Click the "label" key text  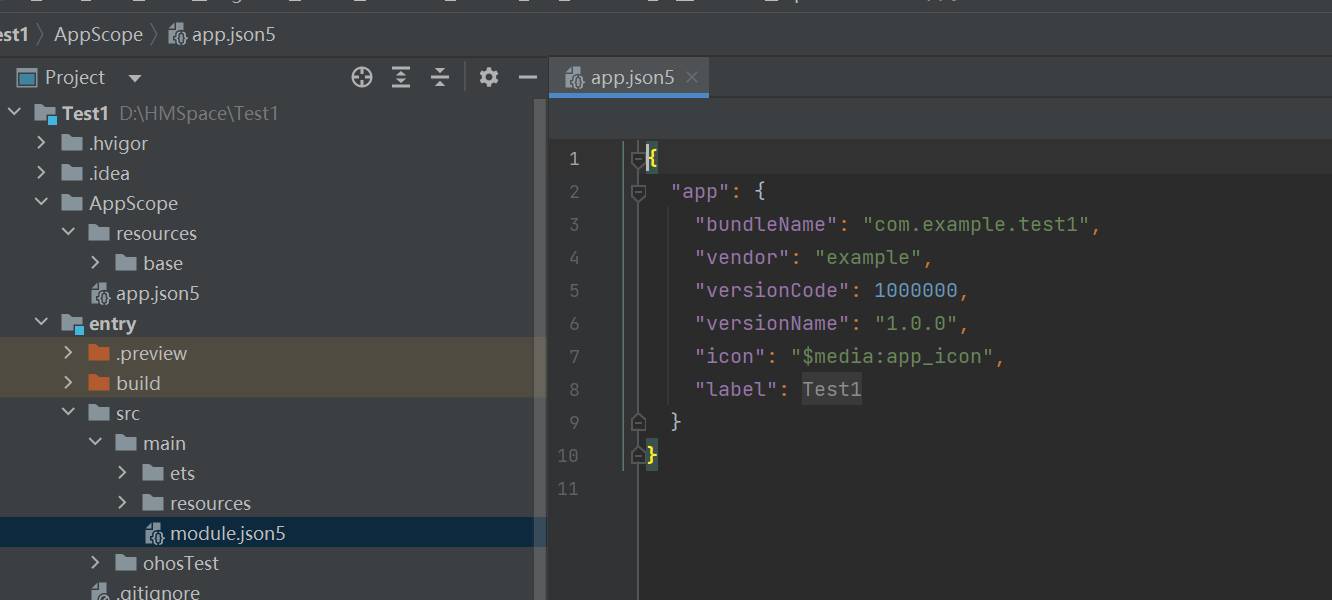tap(736, 389)
